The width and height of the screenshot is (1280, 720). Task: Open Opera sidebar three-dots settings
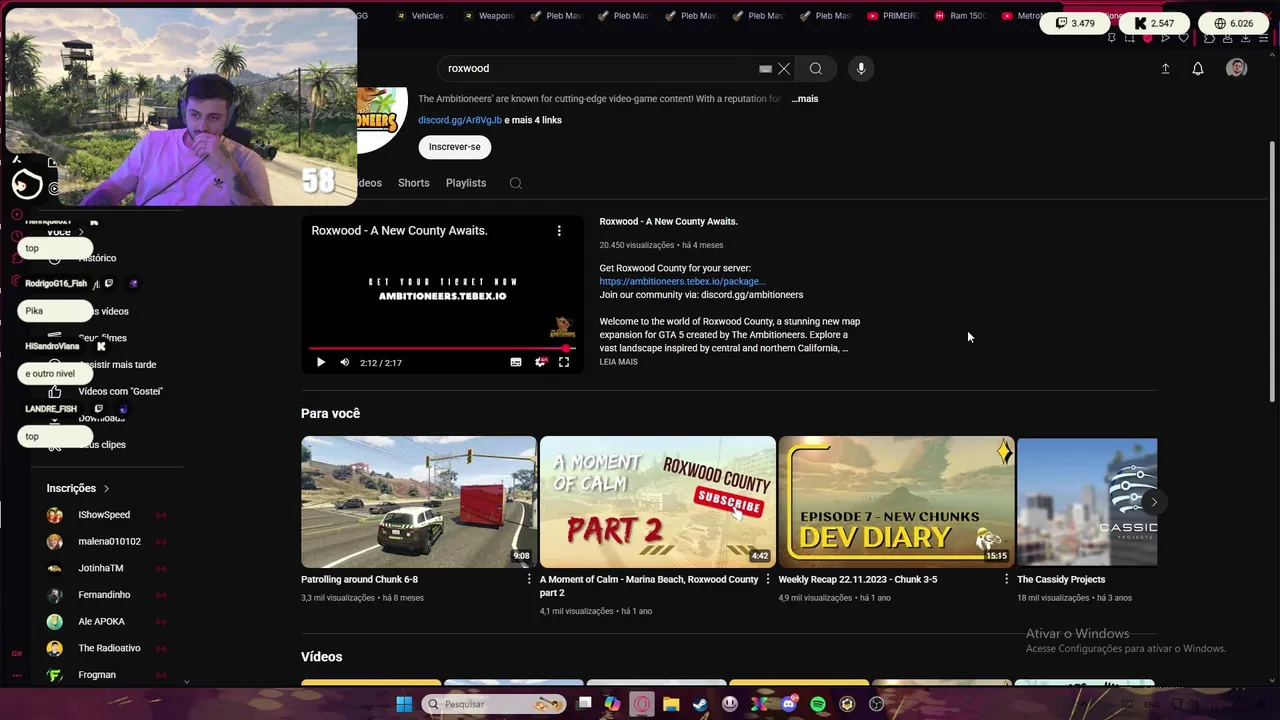click(x=17, y=675)
